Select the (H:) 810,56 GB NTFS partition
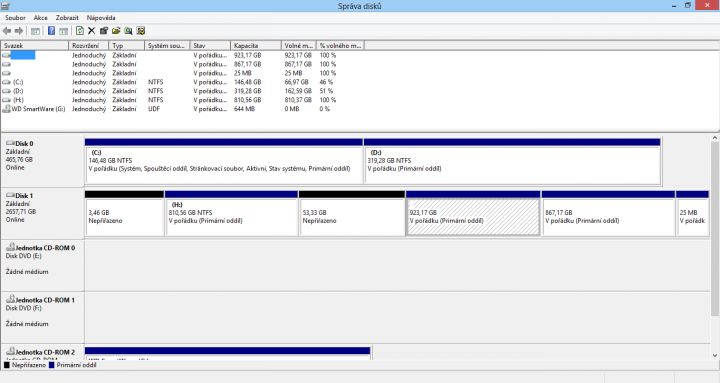 (x=231, y=214)
